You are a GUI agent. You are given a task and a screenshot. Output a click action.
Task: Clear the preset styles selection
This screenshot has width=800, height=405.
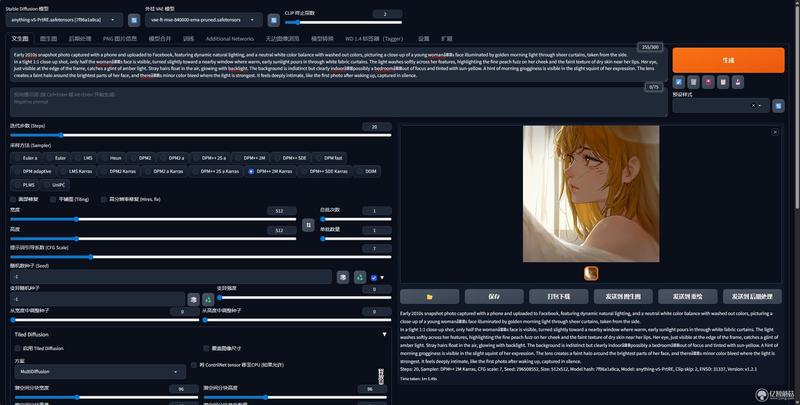coord(753,106)
